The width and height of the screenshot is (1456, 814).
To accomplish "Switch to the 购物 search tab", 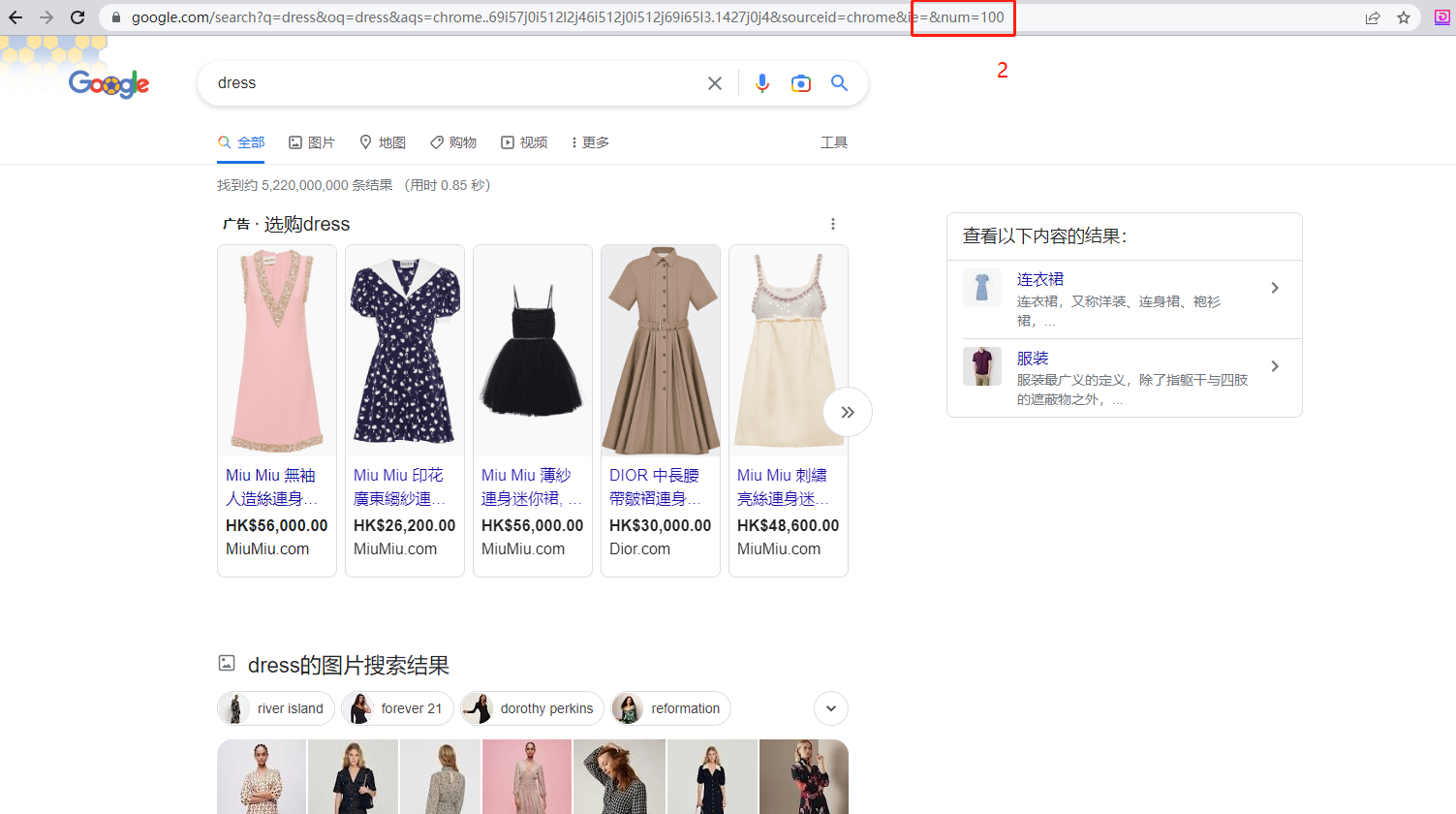I will (x=452, y=141).
